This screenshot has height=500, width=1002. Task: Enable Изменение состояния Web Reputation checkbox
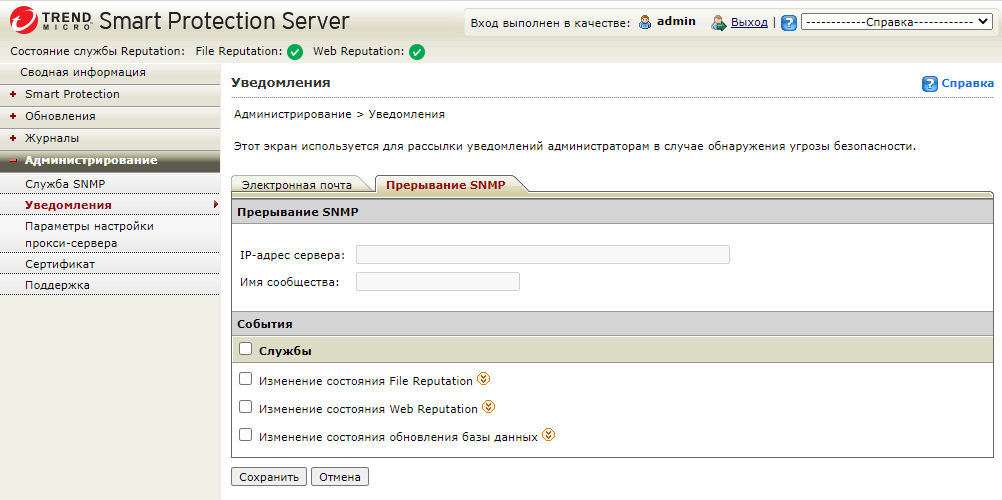pos(246,407)
